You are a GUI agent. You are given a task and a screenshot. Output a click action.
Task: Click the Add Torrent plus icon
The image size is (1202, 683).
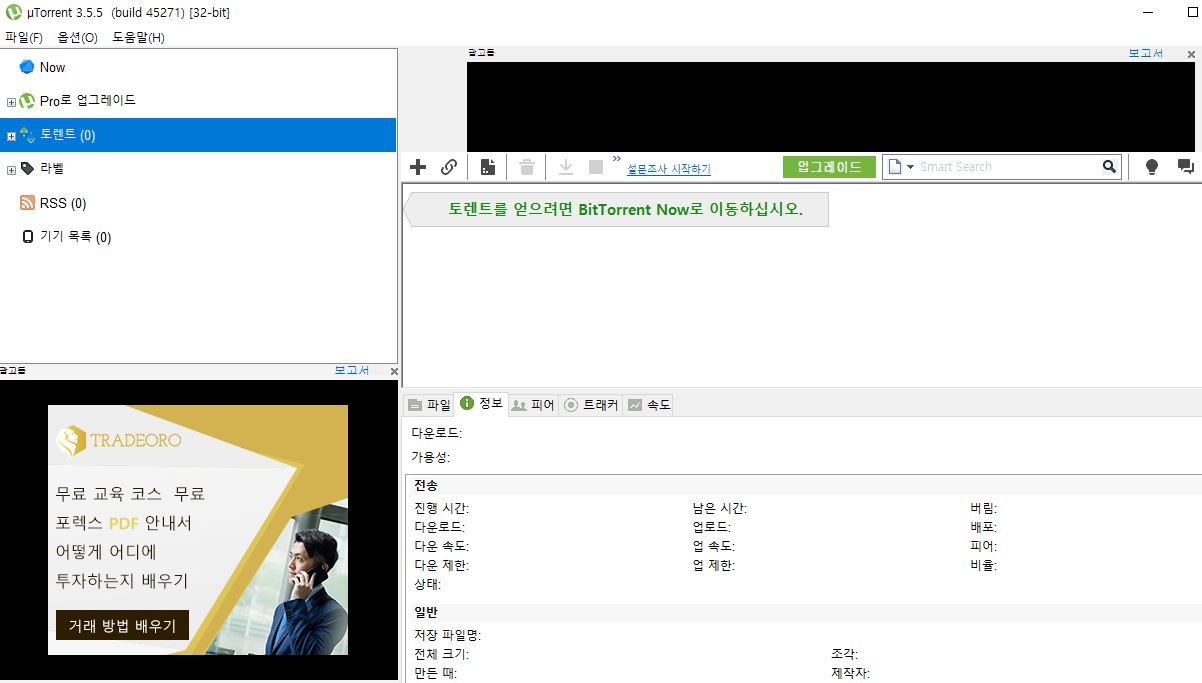coord(418,167)
